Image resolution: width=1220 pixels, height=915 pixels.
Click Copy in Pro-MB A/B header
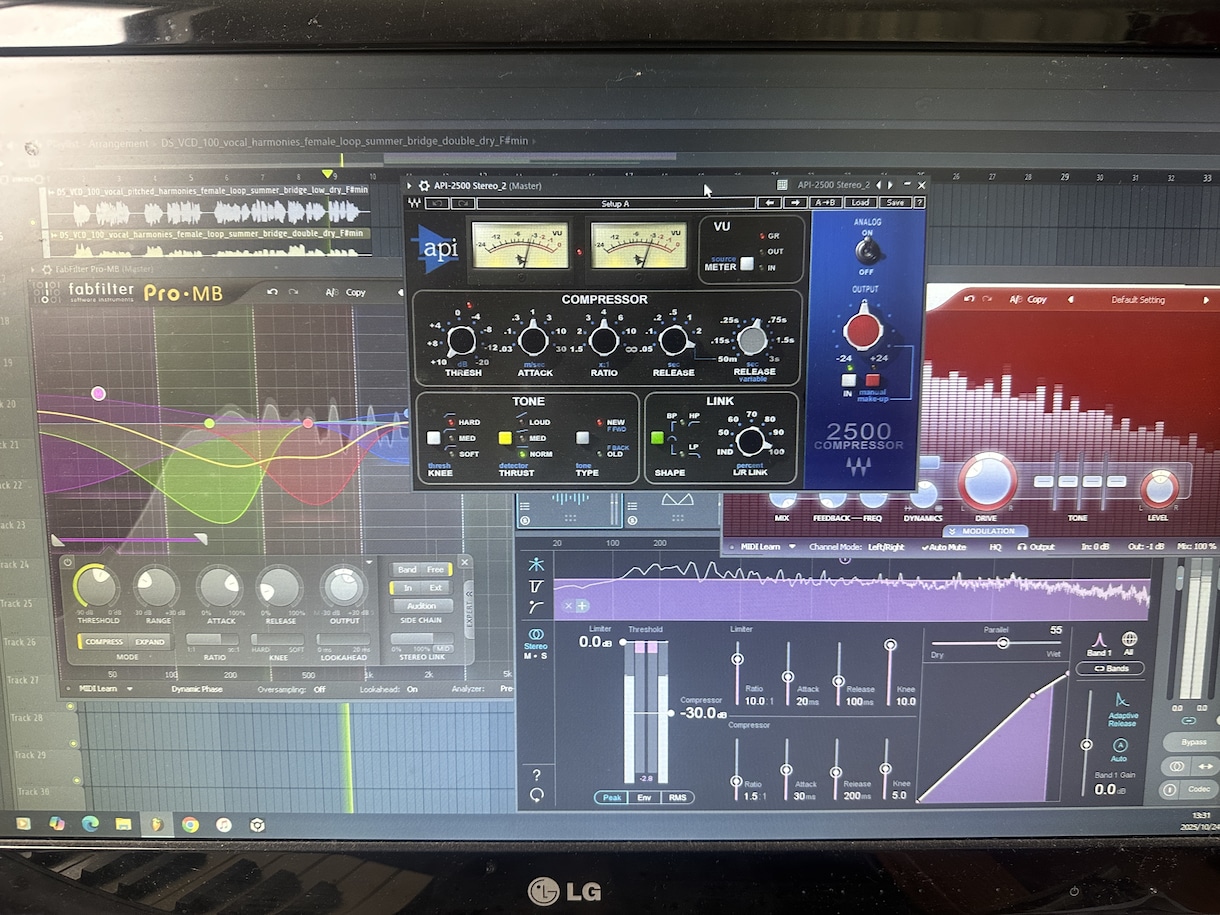pos(355,292)
